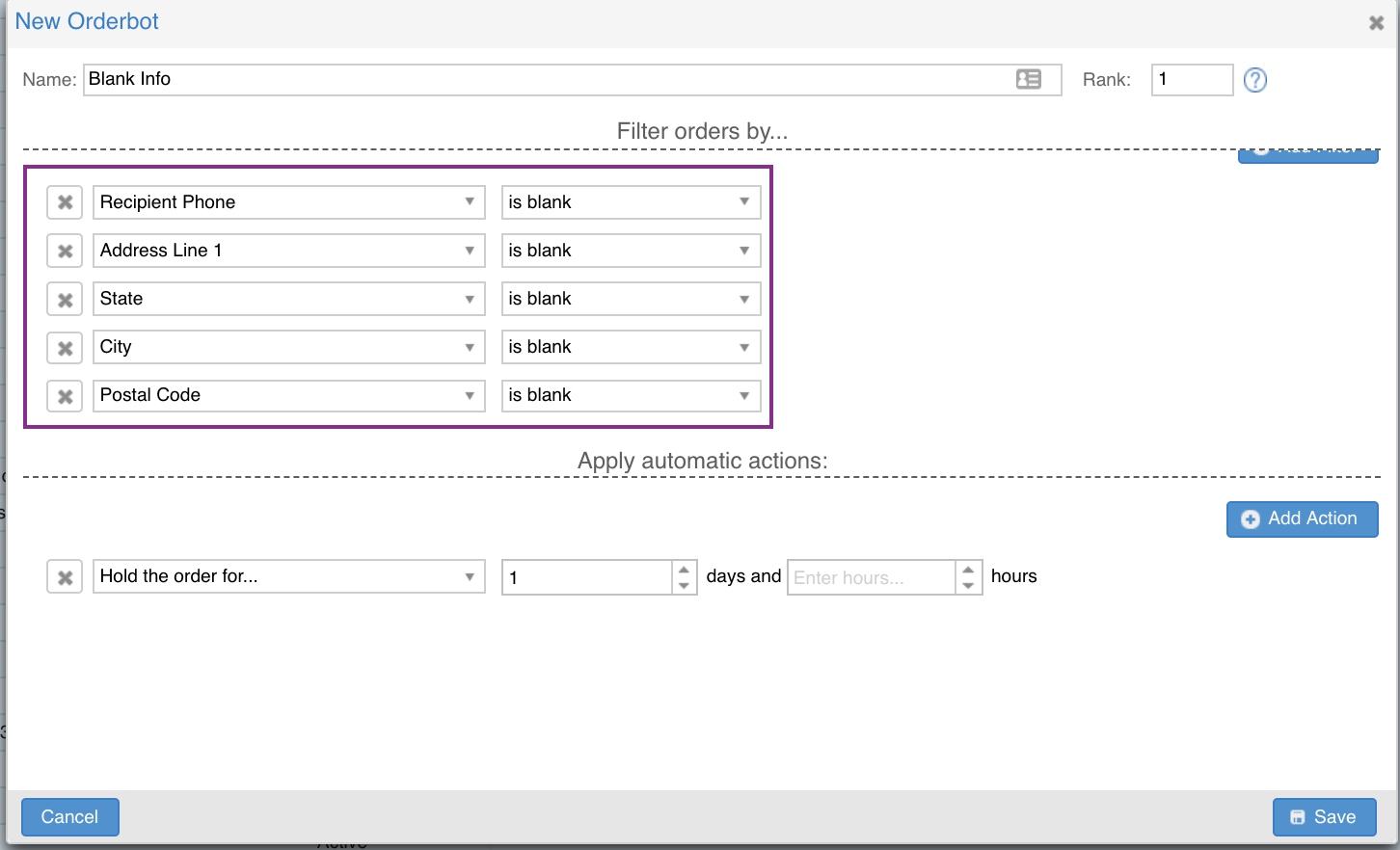Click the Enter hours input field
Image resolution: width=1400 pixels, height=850 pixels.
(872, 577)
